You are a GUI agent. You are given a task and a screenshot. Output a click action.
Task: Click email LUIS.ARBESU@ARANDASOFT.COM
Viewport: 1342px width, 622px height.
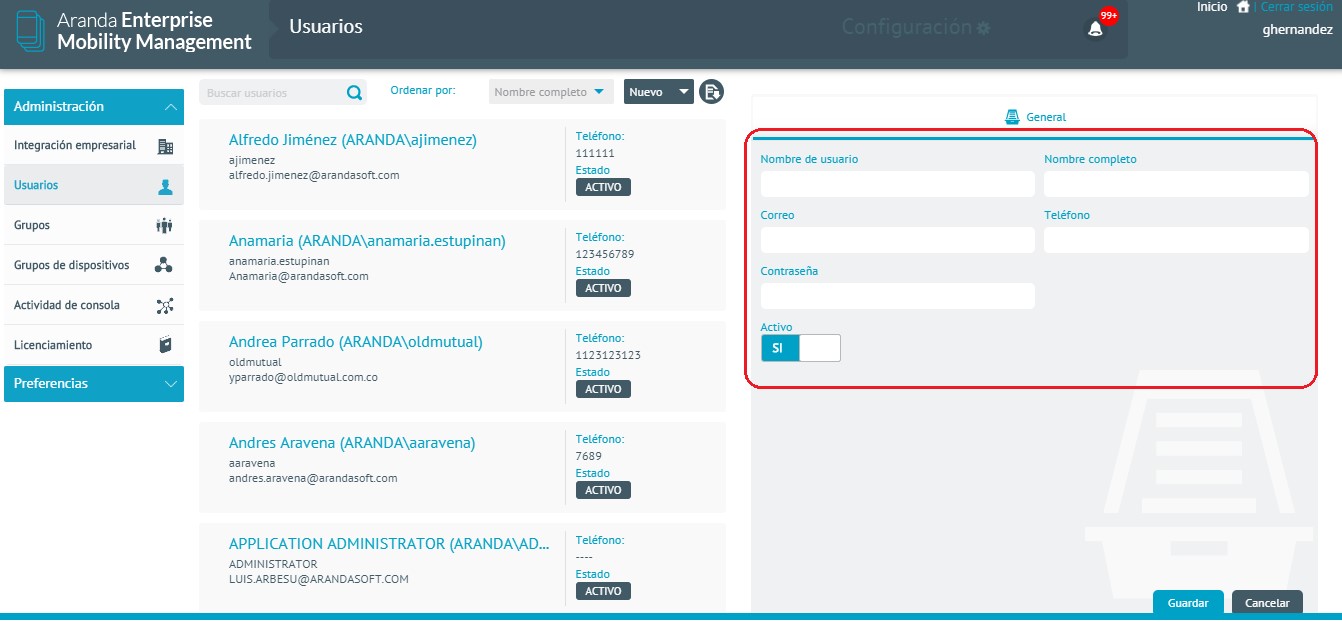pyautogui.click(x=319, y=579)
